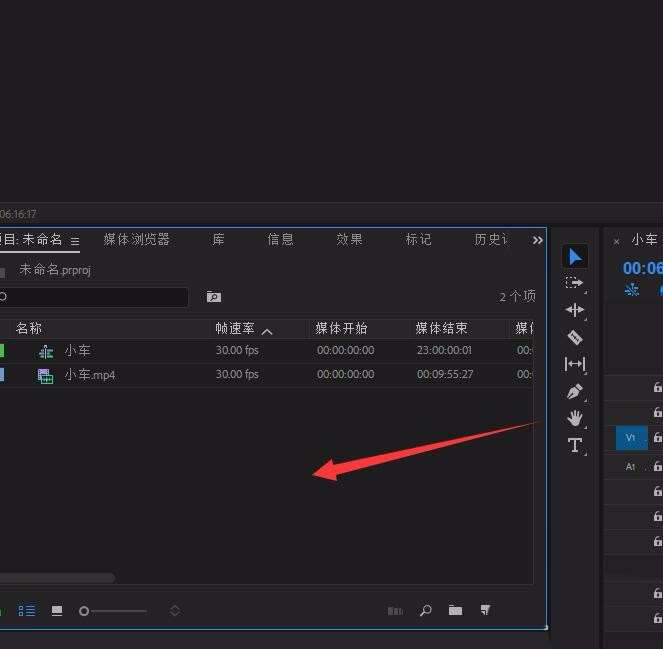The height and width of the screenshot is (649, 663).
Task: Switch project panel to icon view
Action: (x=57, y=611)
